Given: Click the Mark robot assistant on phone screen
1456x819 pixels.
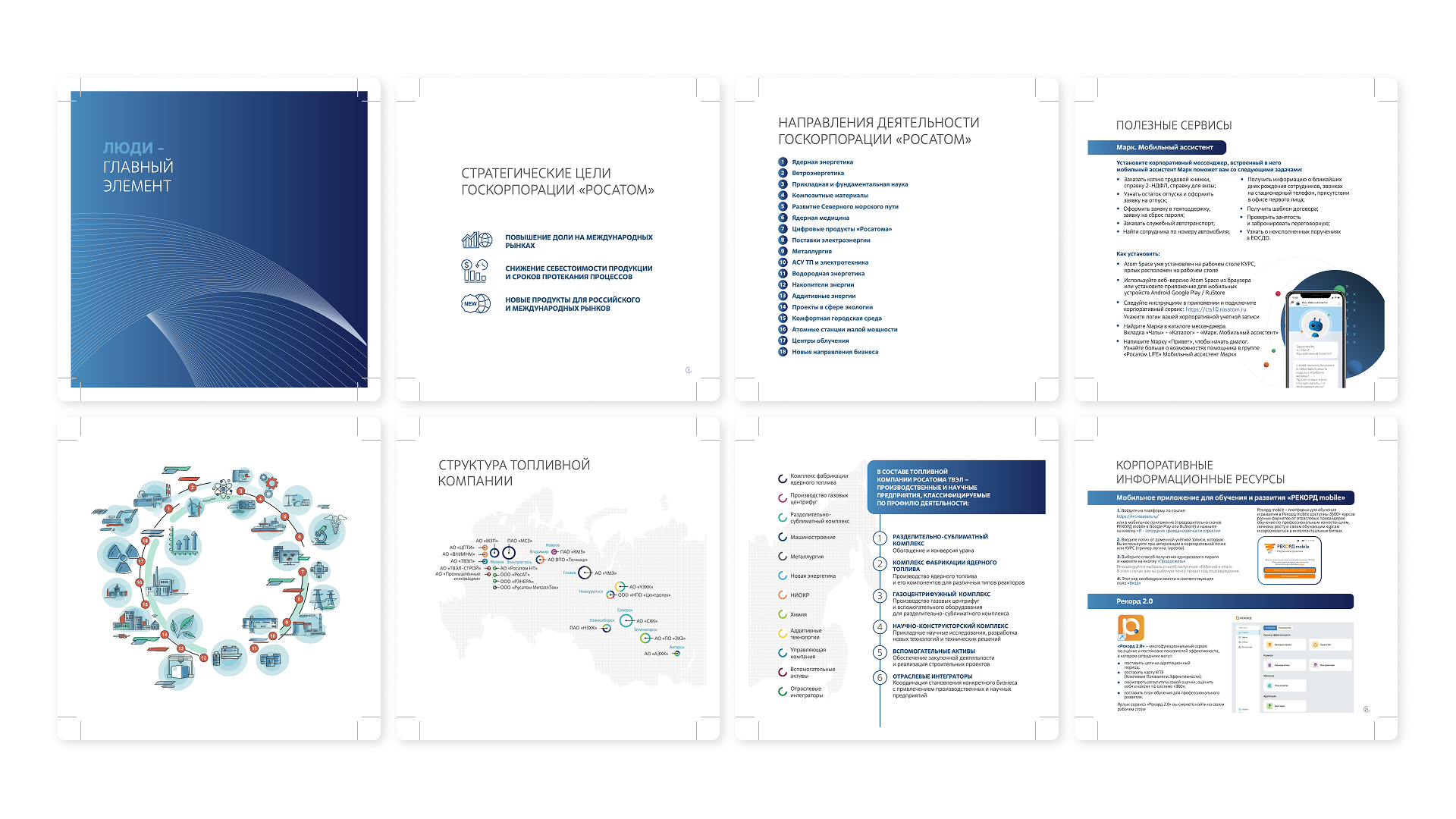Looking at the screenshot, I should [1314, 326].
